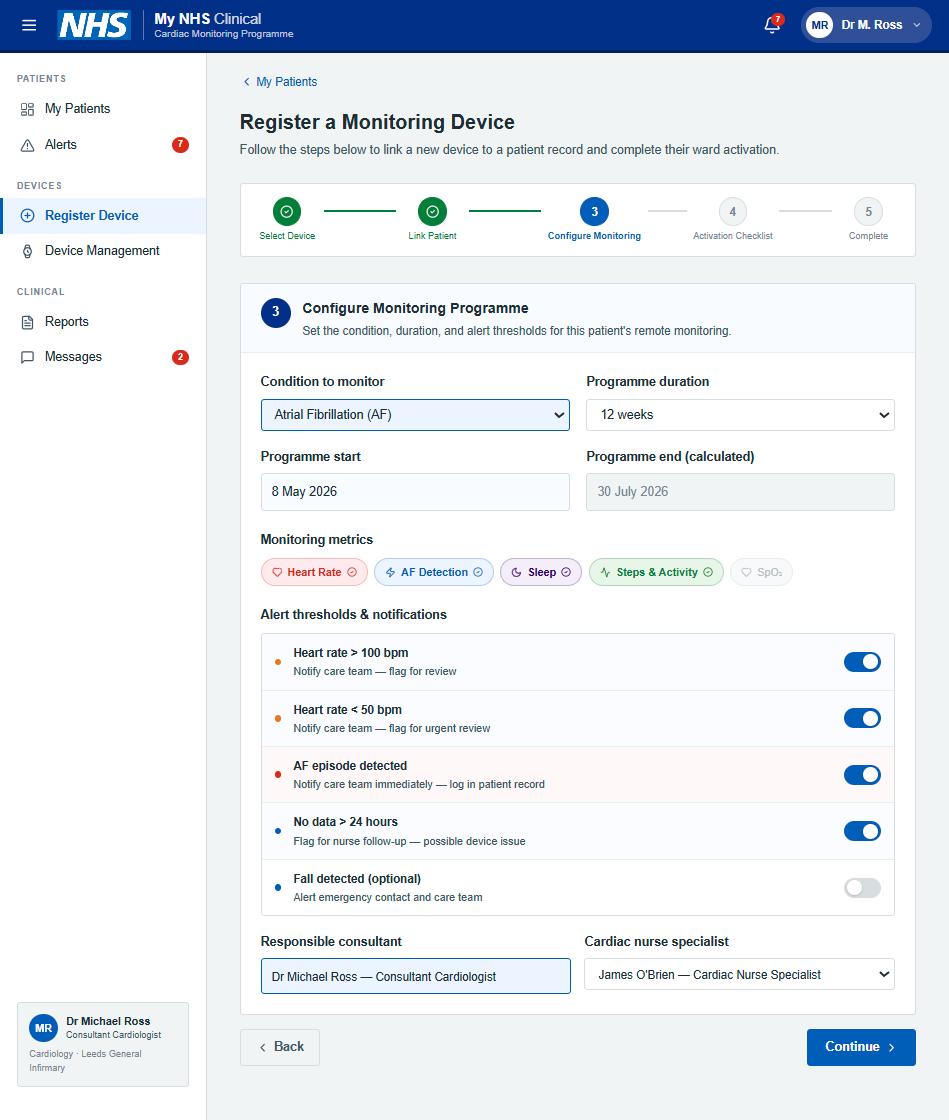Click the back chevron beside My Patients breadcrumb
The height and width of the screenshot is (1120, 949).
[246, 81]
